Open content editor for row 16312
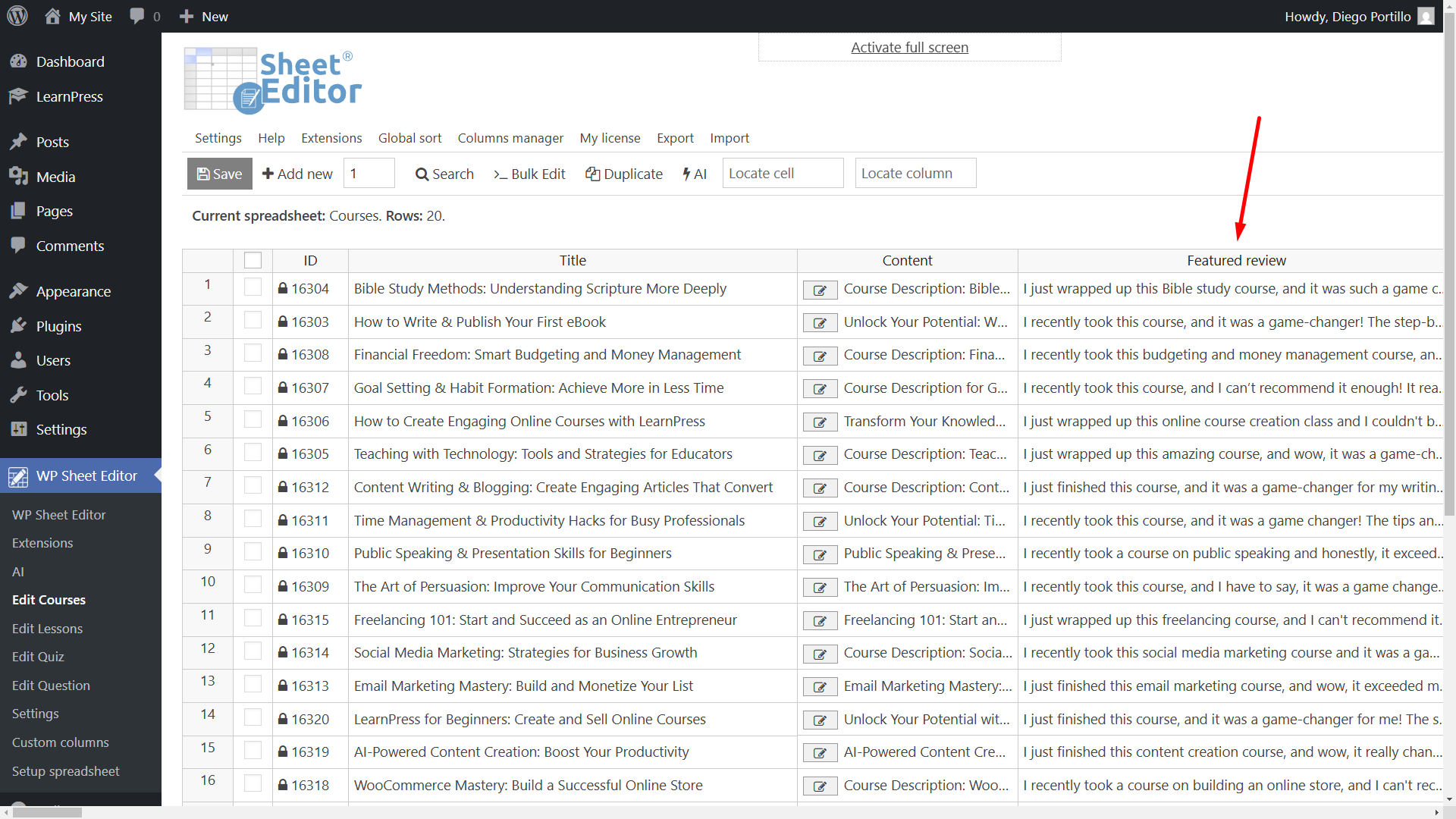 click(820, 488)
